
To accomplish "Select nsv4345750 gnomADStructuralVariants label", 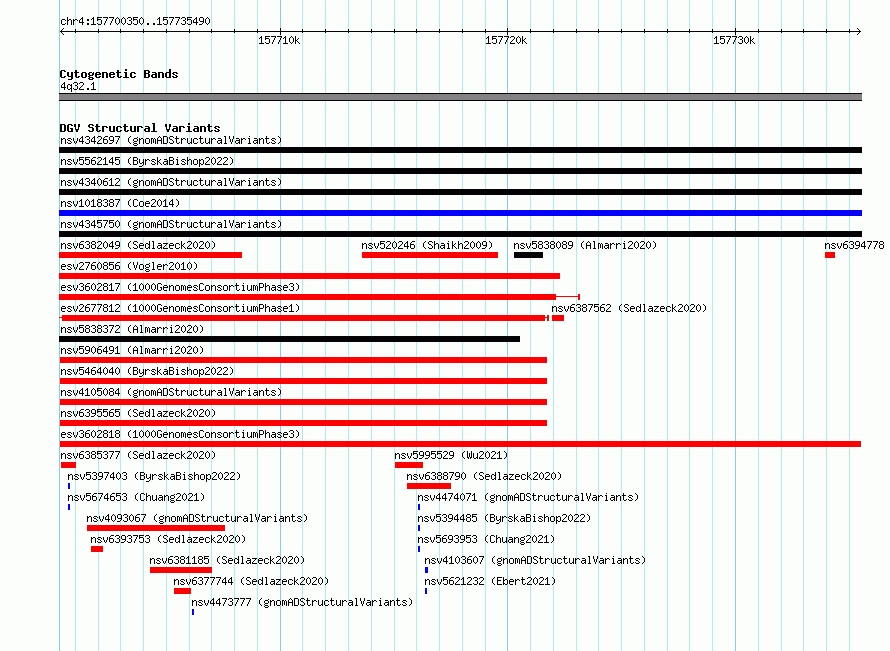I will click(x=171, y=224).
